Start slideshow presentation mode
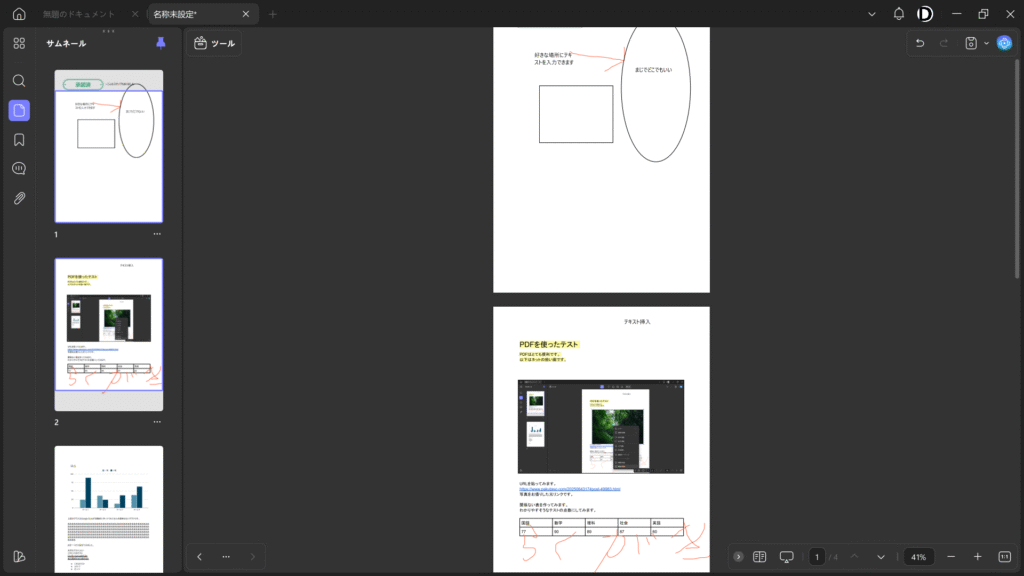Screen dimensions: 1024x576 (x=786, y=556)
